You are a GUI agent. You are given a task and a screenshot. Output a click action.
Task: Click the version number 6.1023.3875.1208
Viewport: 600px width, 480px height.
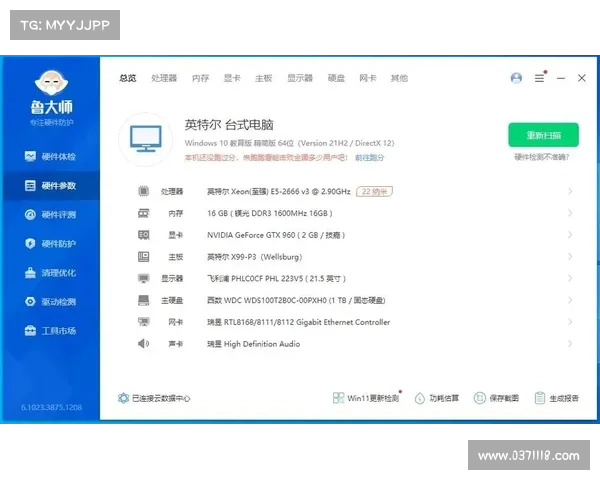click(51, 407)
